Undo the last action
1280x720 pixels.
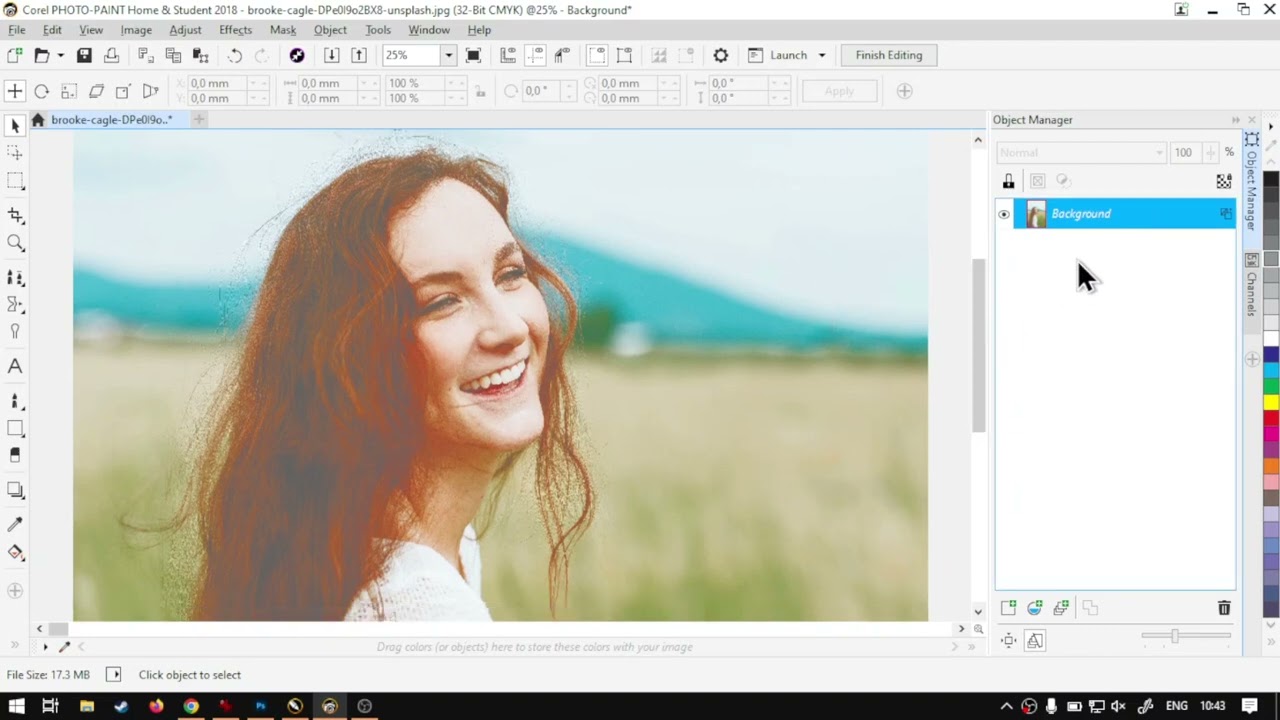pyautogui.click(x=235, y=56)
